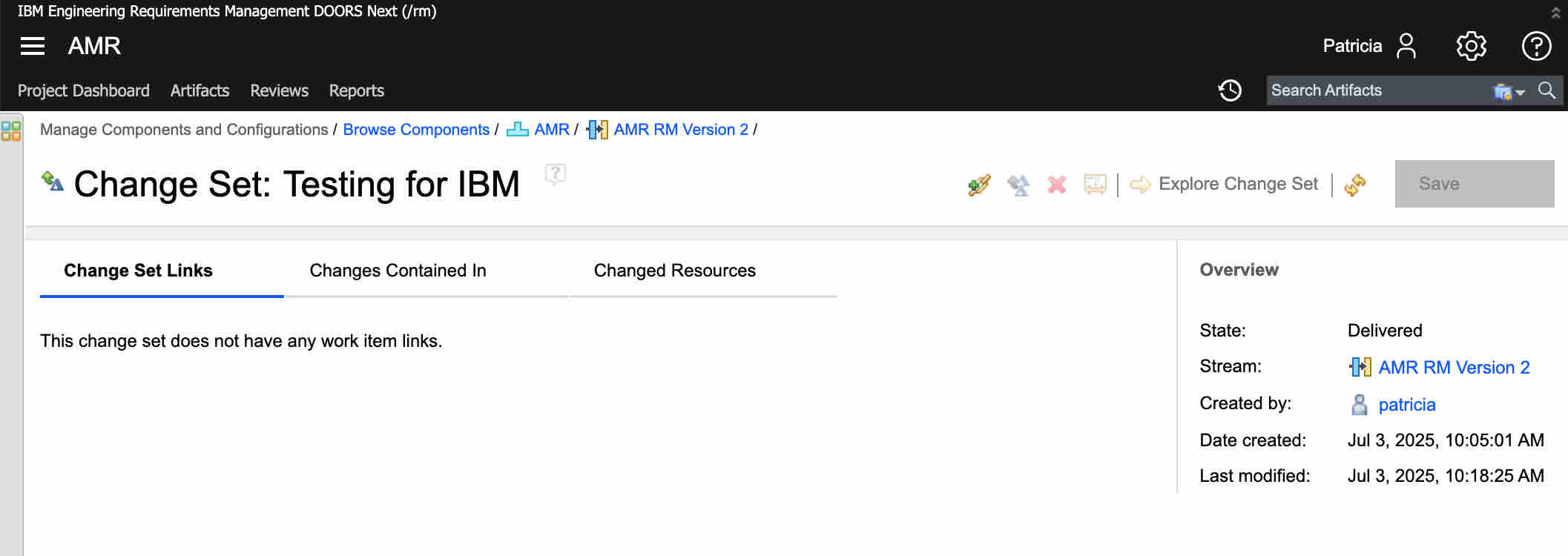
Task: Click the no work item links message
Action: pyautogui.click(x=241, y=341)
